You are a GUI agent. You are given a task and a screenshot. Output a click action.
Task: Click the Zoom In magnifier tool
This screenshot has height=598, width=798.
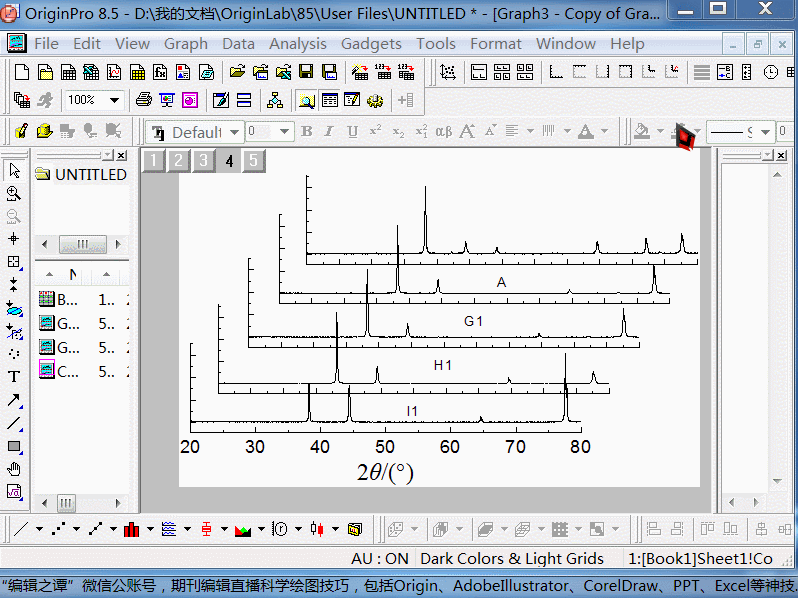tap(14, 193)
